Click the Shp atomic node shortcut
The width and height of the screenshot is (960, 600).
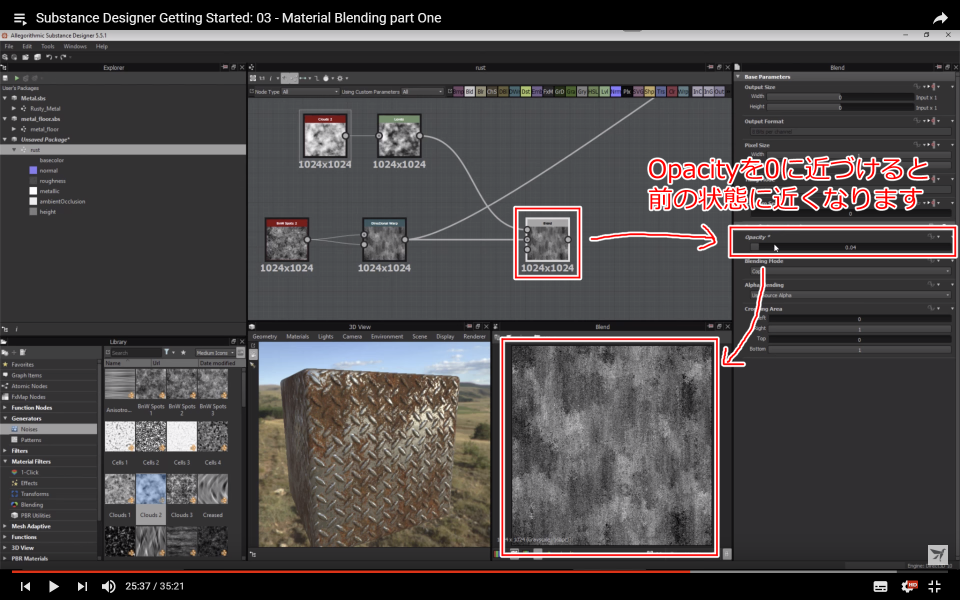[650, 92]
